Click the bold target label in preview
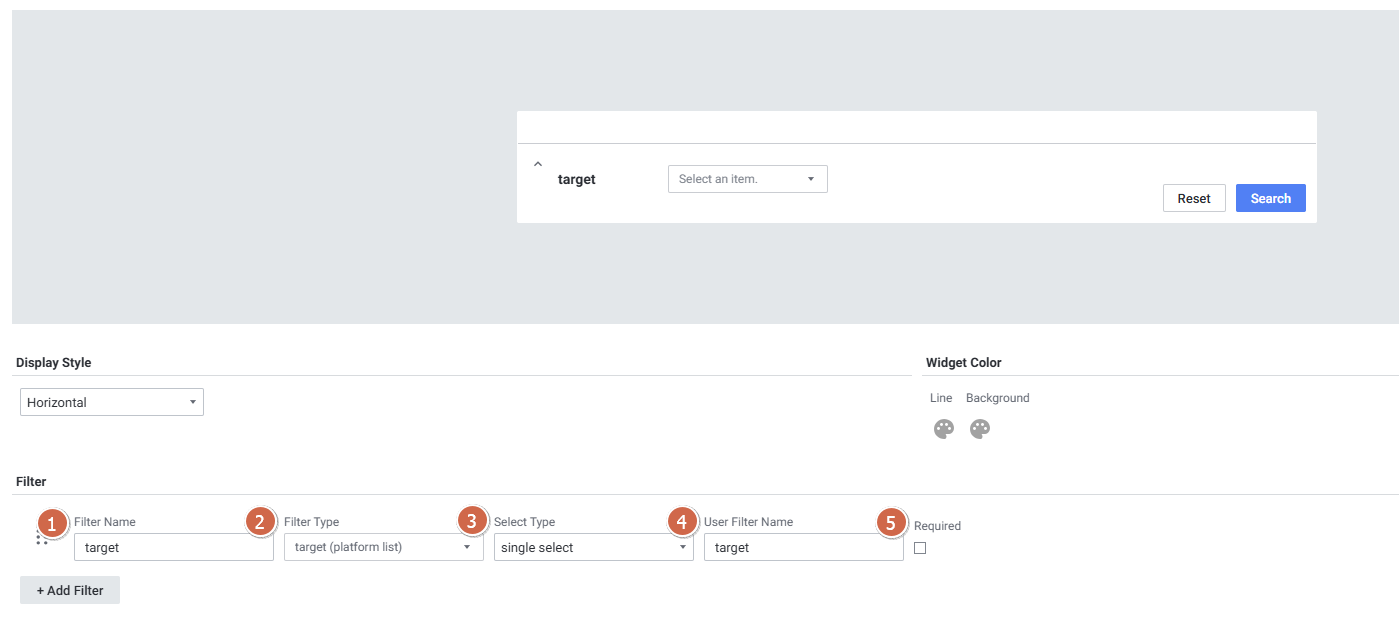1399x628 pixels. (577, 180)
